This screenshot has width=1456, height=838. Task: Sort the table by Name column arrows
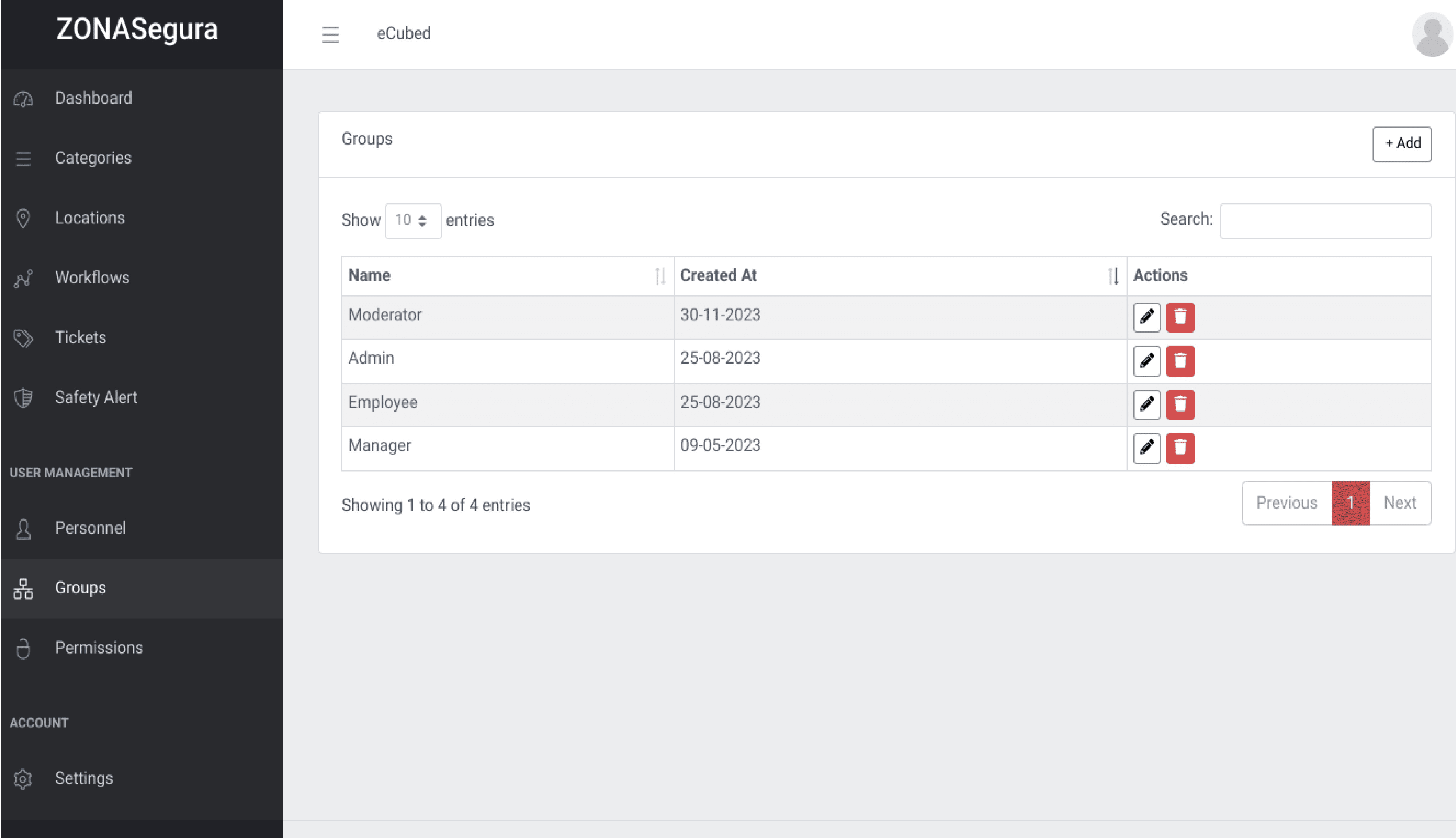(660, 276)
